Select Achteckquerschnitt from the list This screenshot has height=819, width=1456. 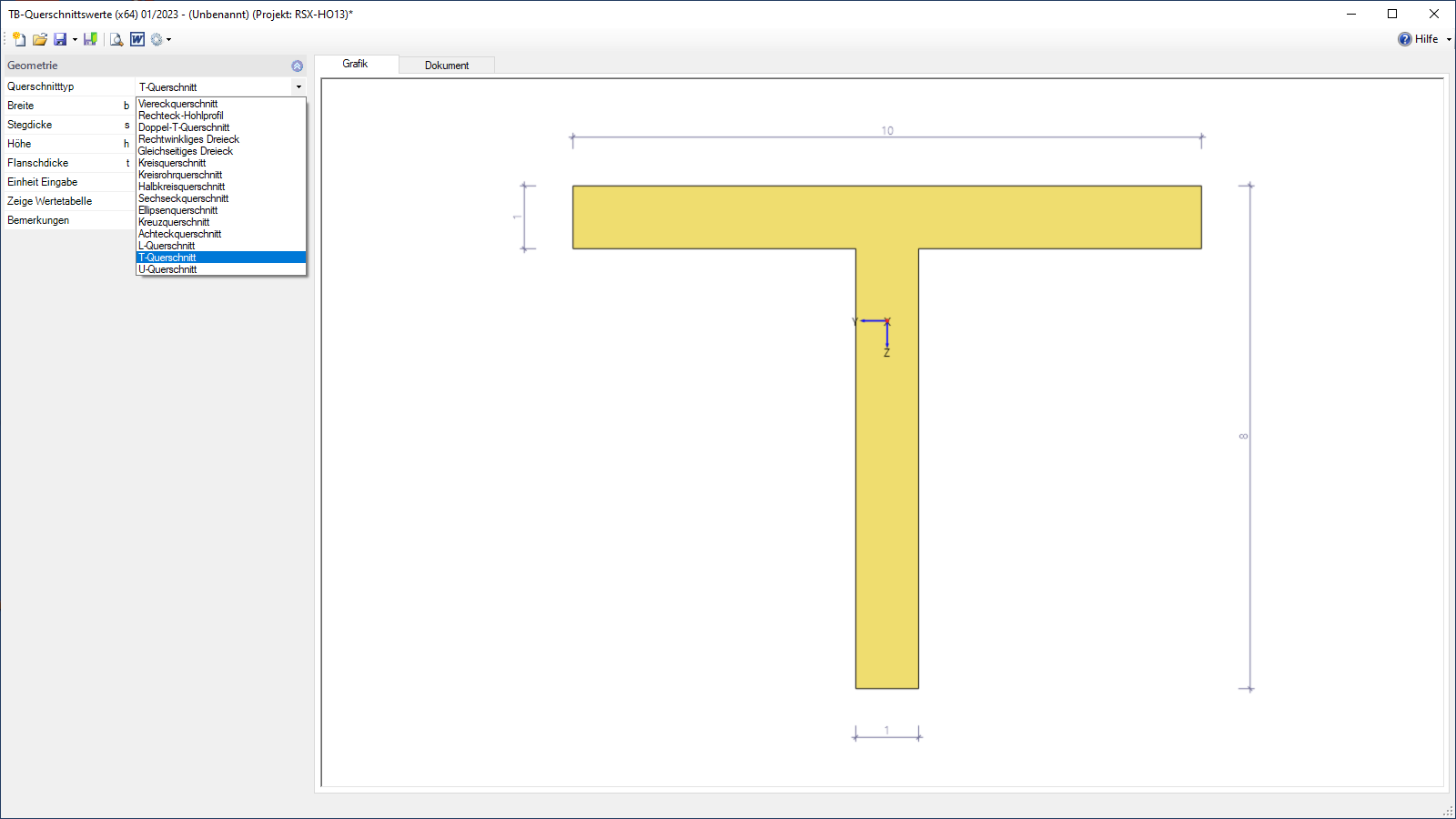pos(220,234)
